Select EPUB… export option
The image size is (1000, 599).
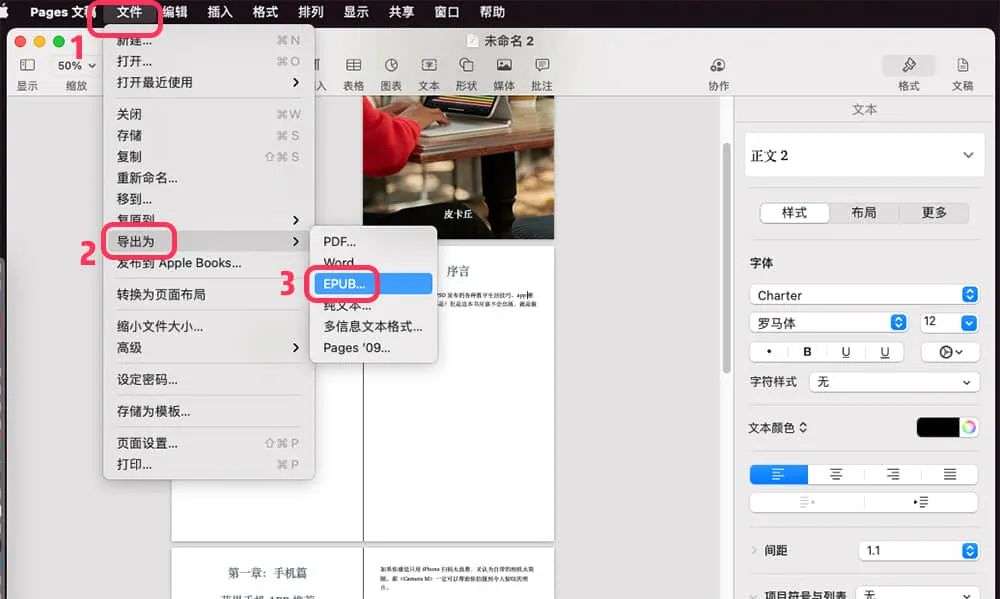point(373,284)
